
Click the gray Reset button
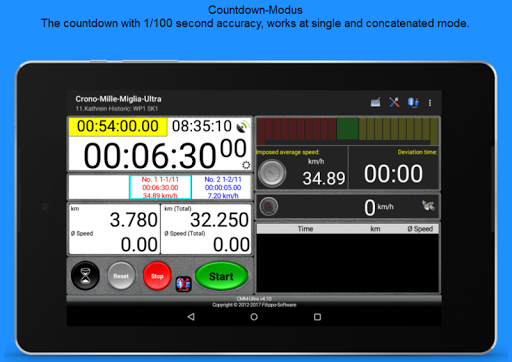tap(121, 276)
